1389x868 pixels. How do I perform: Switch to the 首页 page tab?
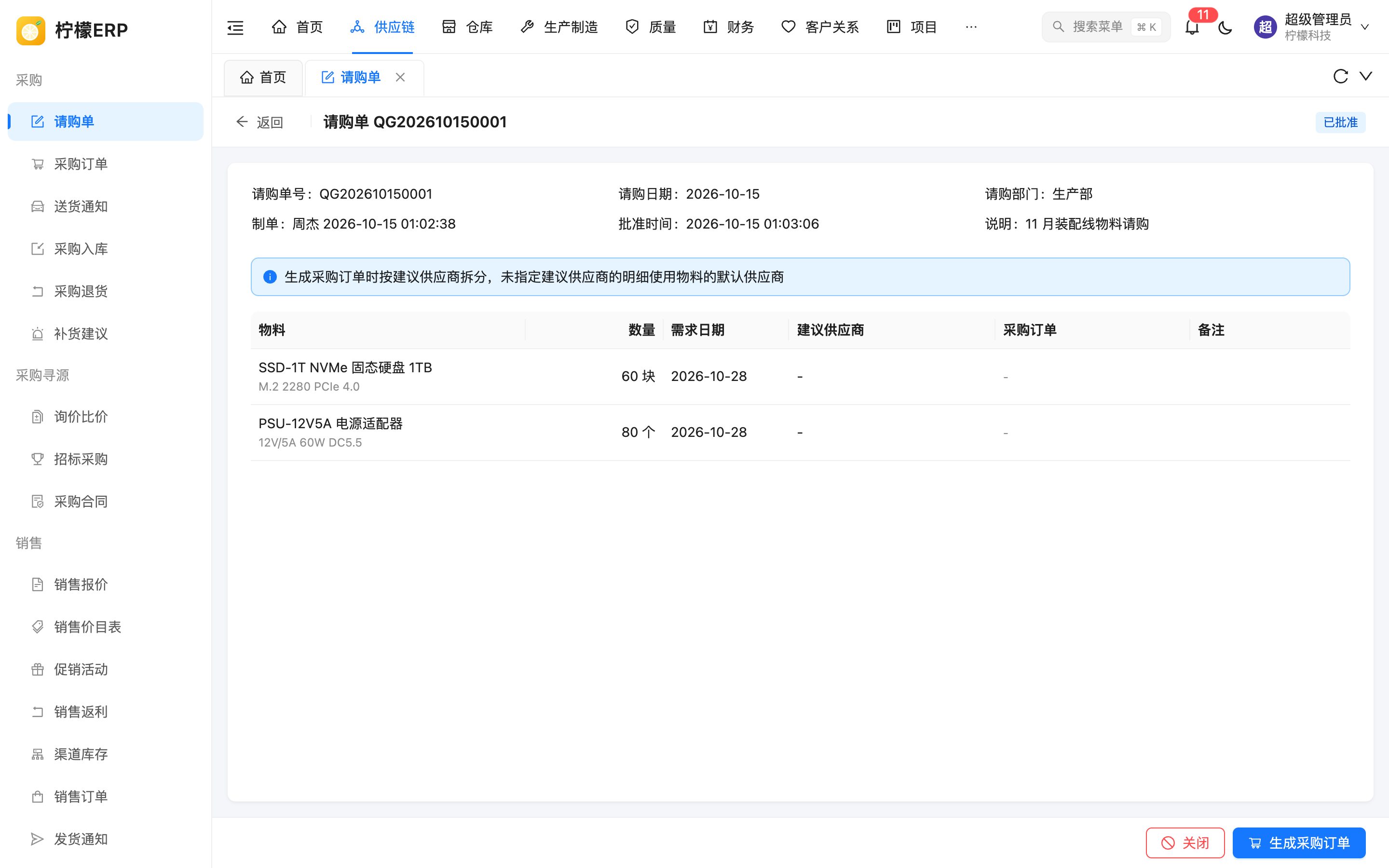(263, 78)
